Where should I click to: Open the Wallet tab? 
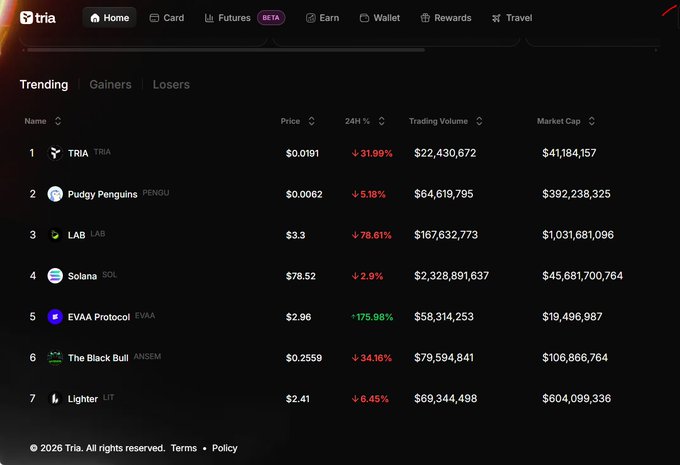click(380, 18)
